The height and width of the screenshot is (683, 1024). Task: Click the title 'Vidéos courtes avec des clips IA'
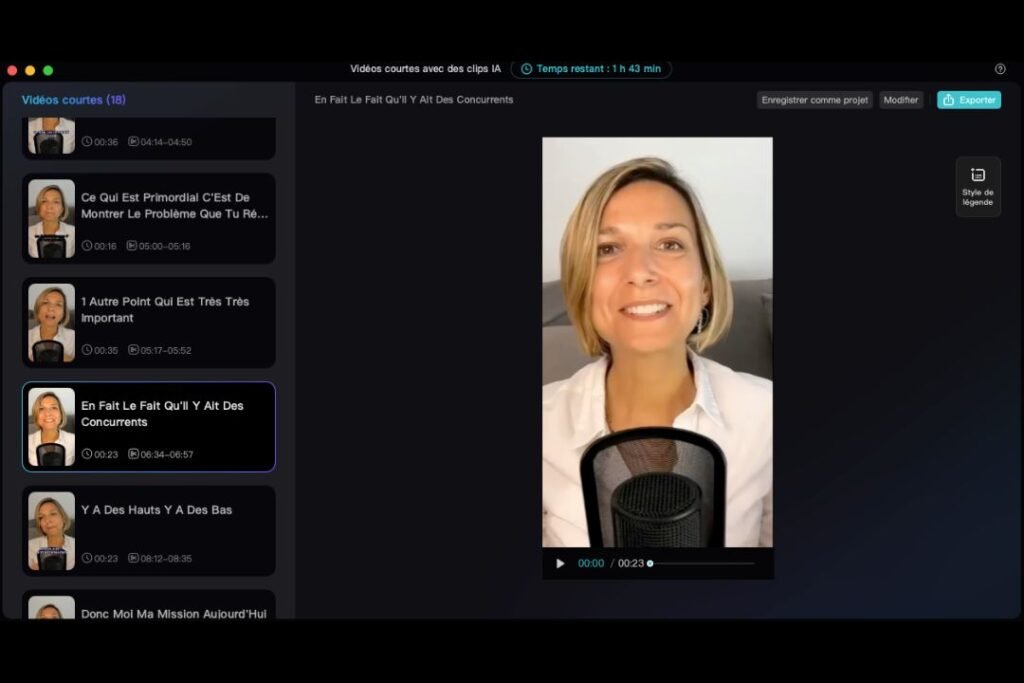(x=425, y=69)
